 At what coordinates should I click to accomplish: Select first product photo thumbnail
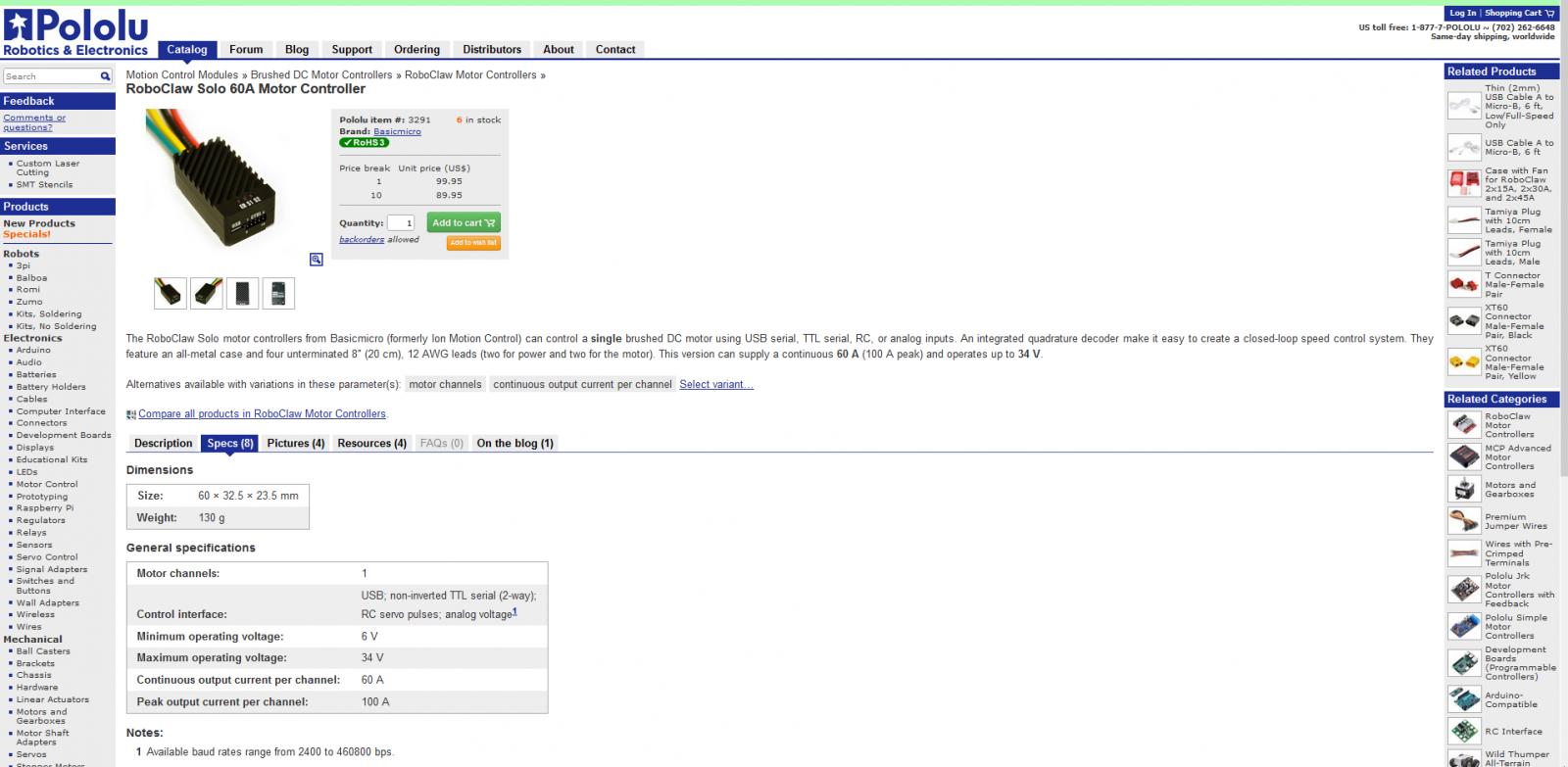click(171, 293)
